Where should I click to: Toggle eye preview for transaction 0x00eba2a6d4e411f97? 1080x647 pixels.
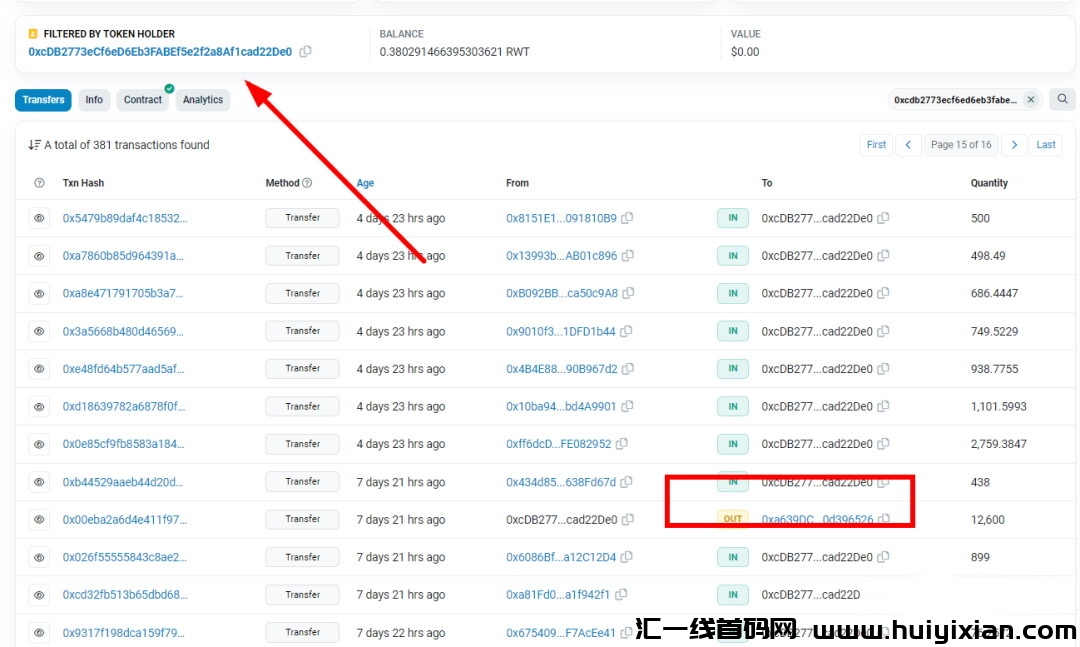(x=39, y=520)
